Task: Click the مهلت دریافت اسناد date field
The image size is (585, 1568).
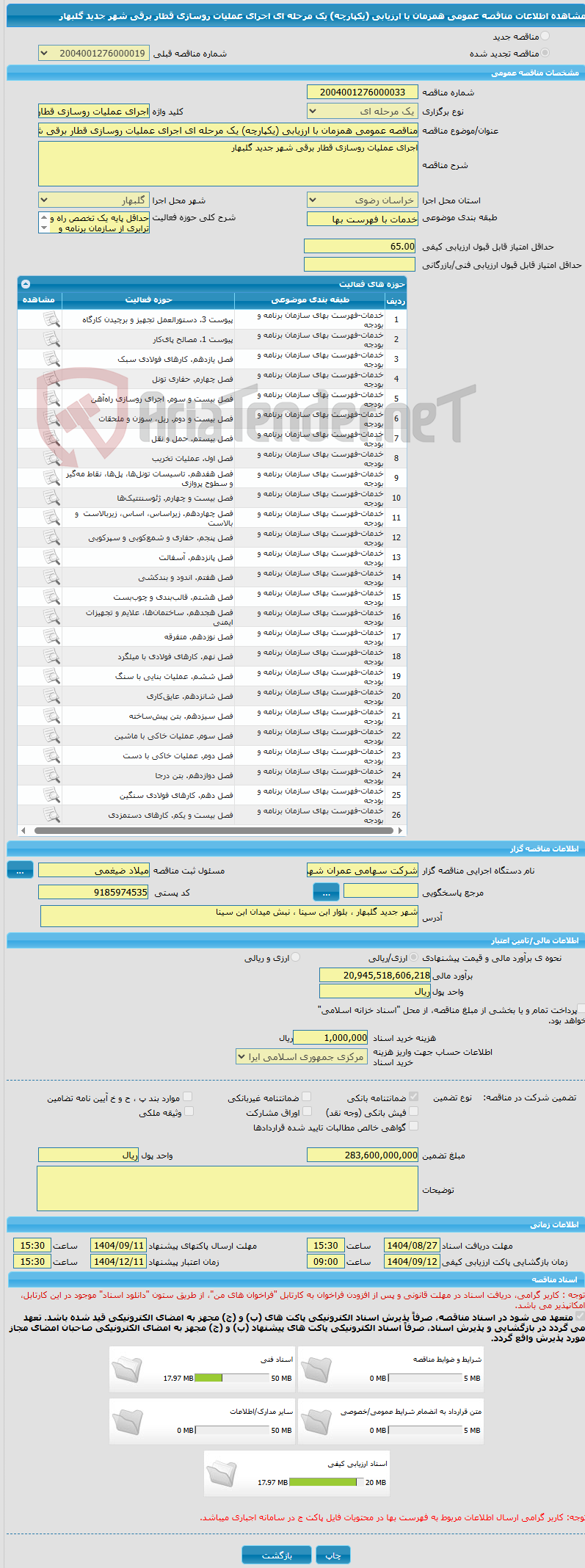Action: 412,1245
